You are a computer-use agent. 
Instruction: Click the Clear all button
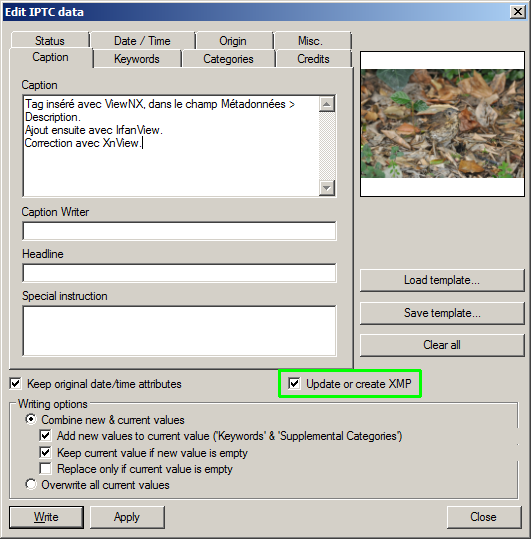[442, 345]
